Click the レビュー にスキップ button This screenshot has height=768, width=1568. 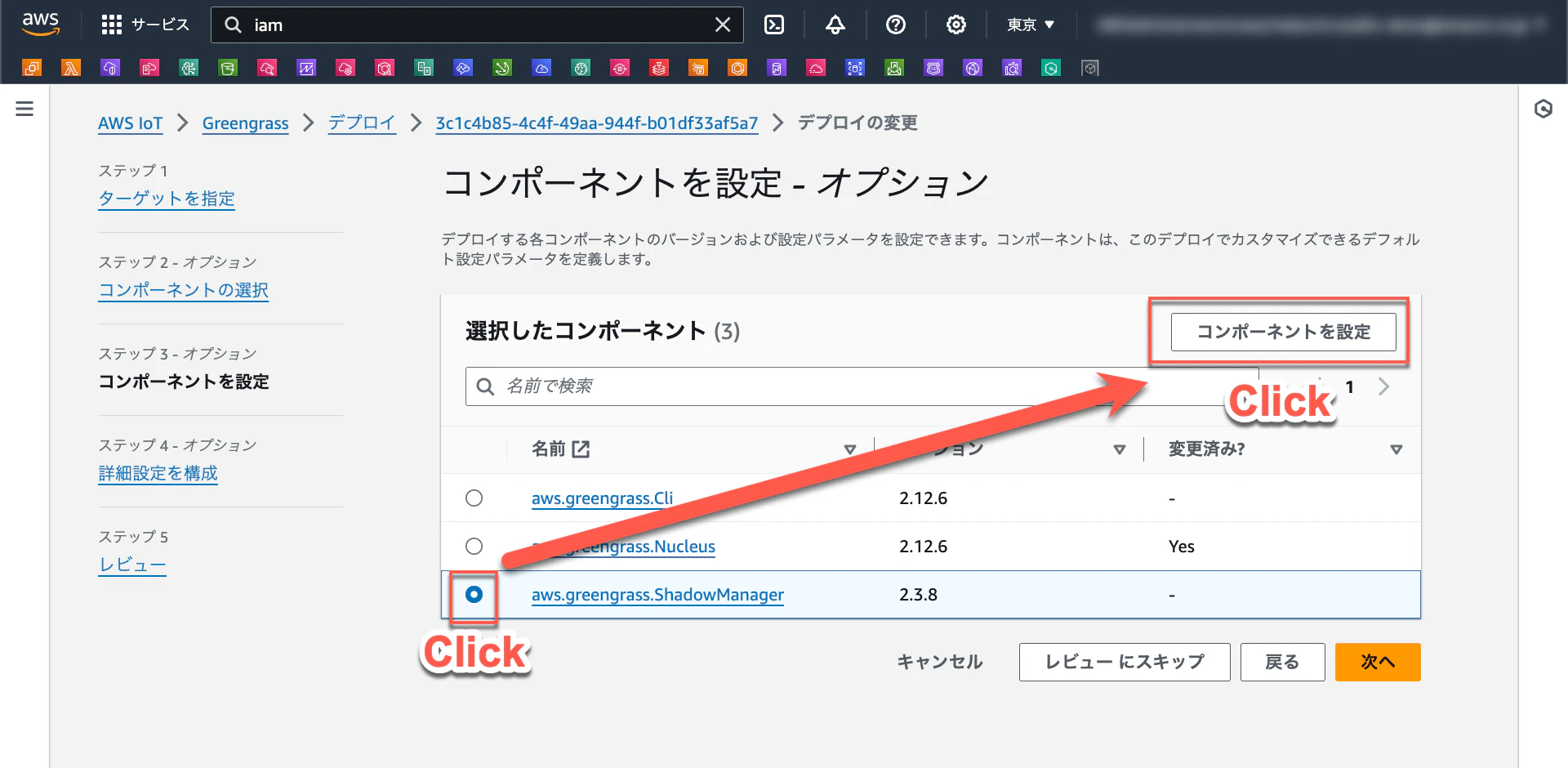point(1125,662)
